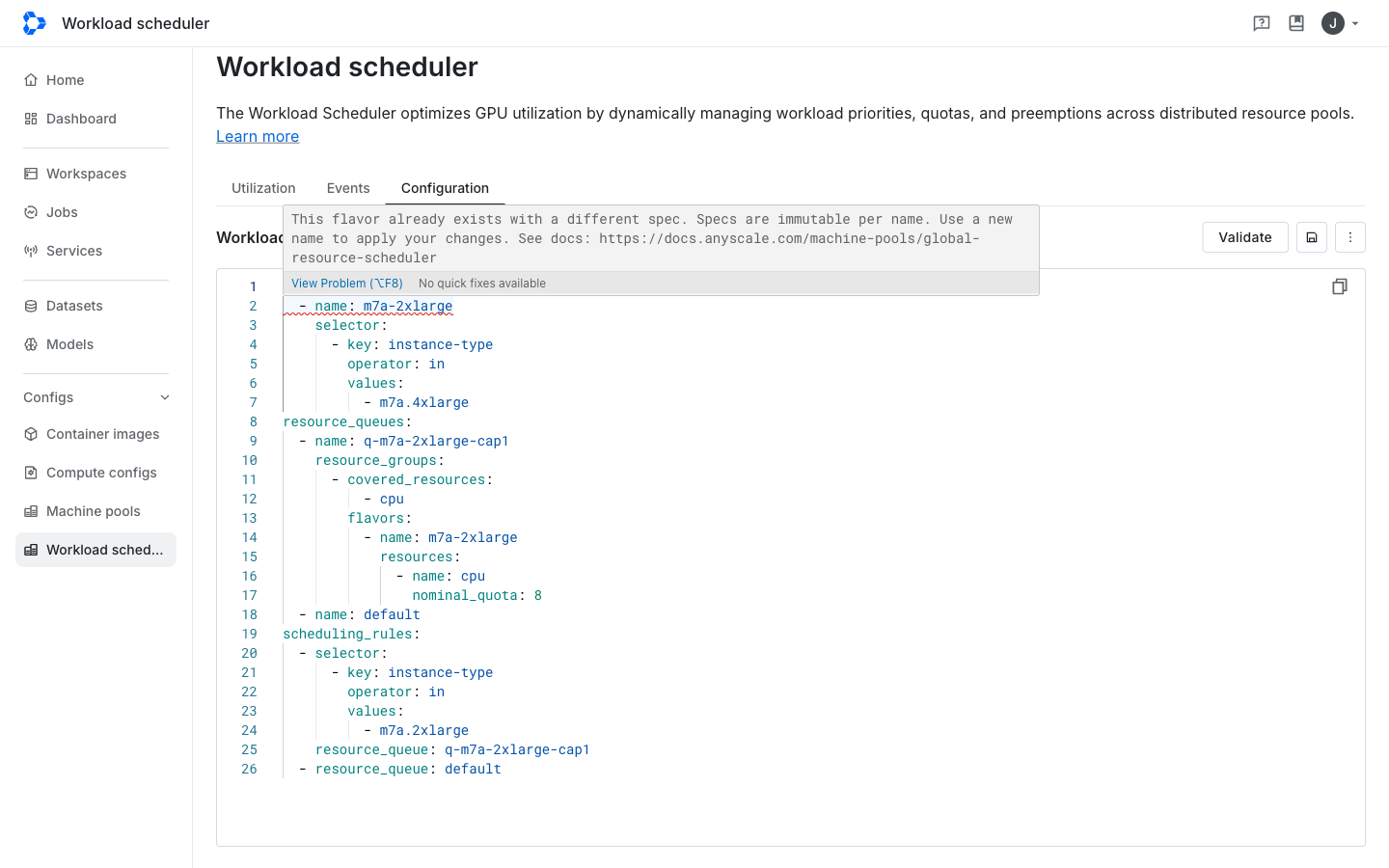Click the flavor name m7a-2xlarge on line 2
This screenshot has width=1389, height=868.
408,306
